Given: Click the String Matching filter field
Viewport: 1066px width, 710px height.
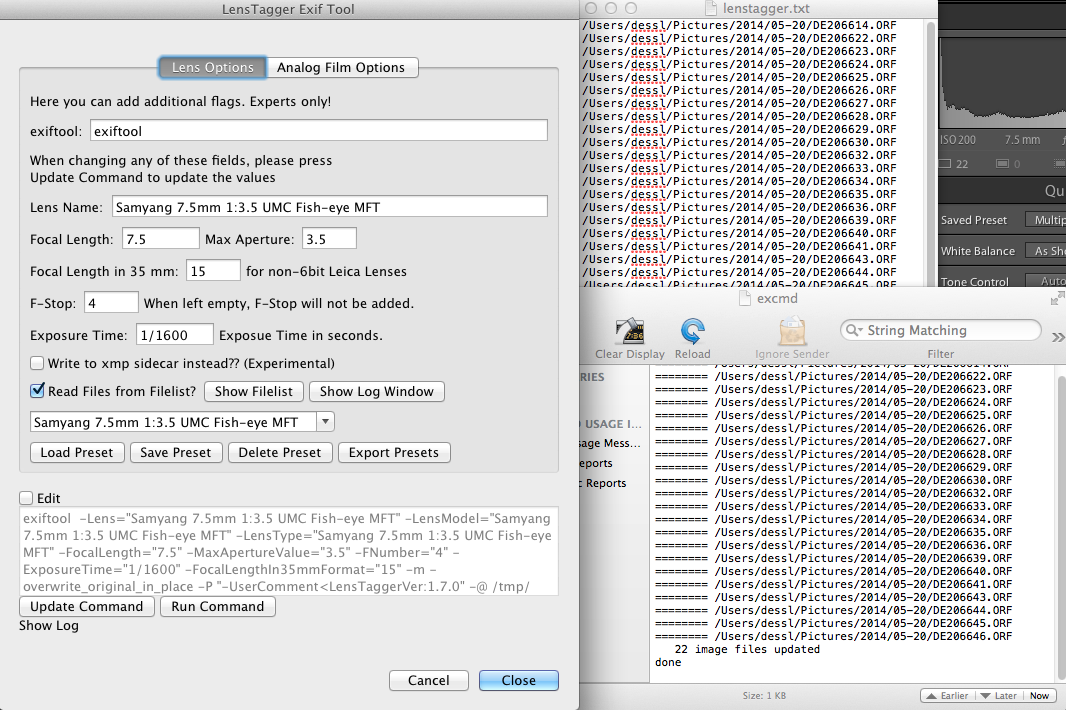Looking at the screenshot, I should coord(941,331).
